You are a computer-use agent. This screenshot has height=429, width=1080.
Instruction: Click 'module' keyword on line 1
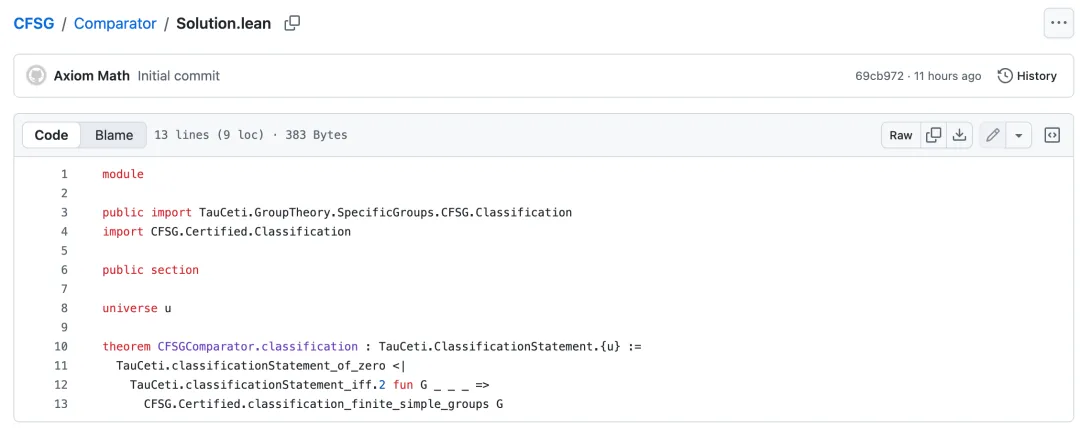pyautogui.click(x=123, y=174)
